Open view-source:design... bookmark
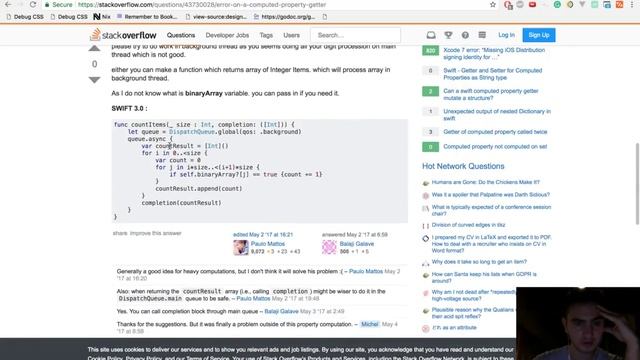 click(216, 17)
